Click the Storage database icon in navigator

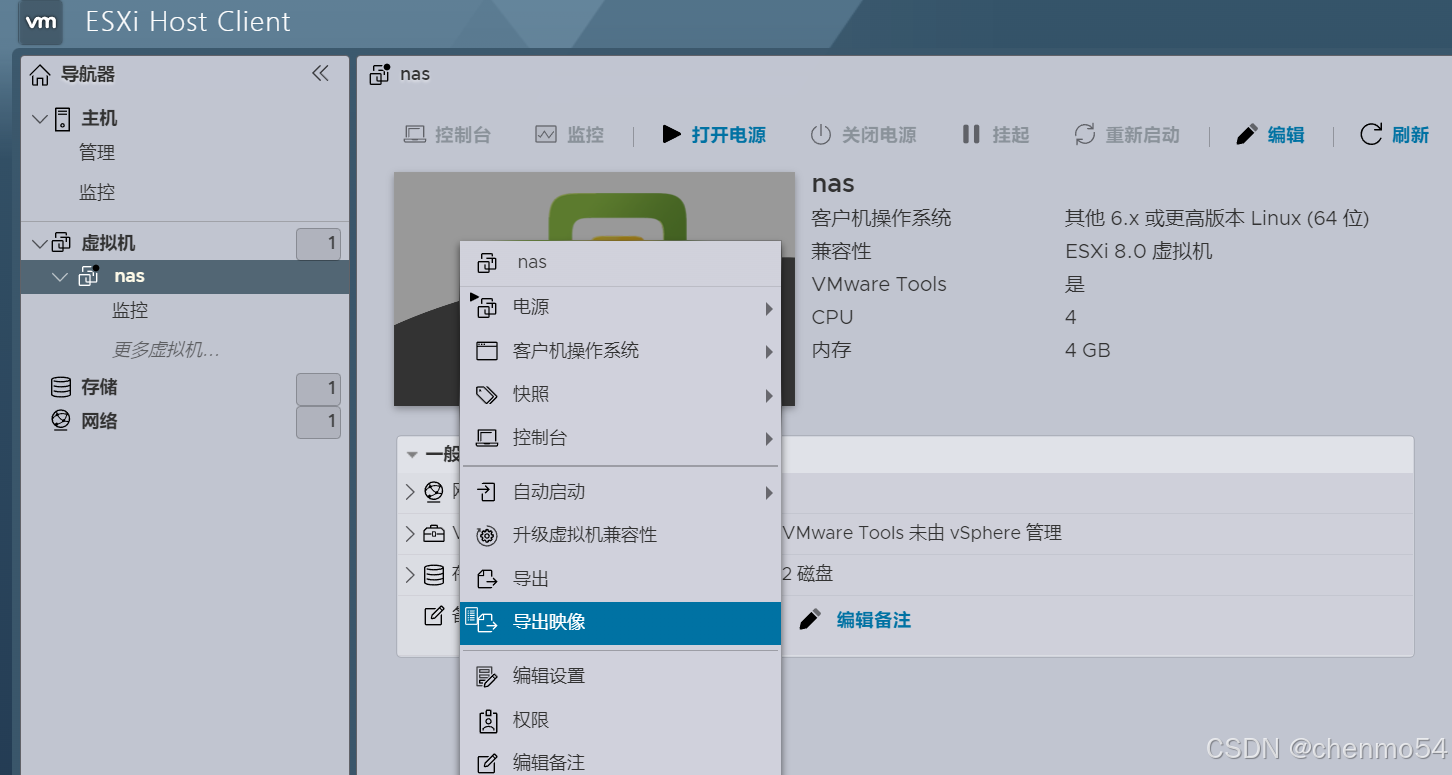click(61, 387)
